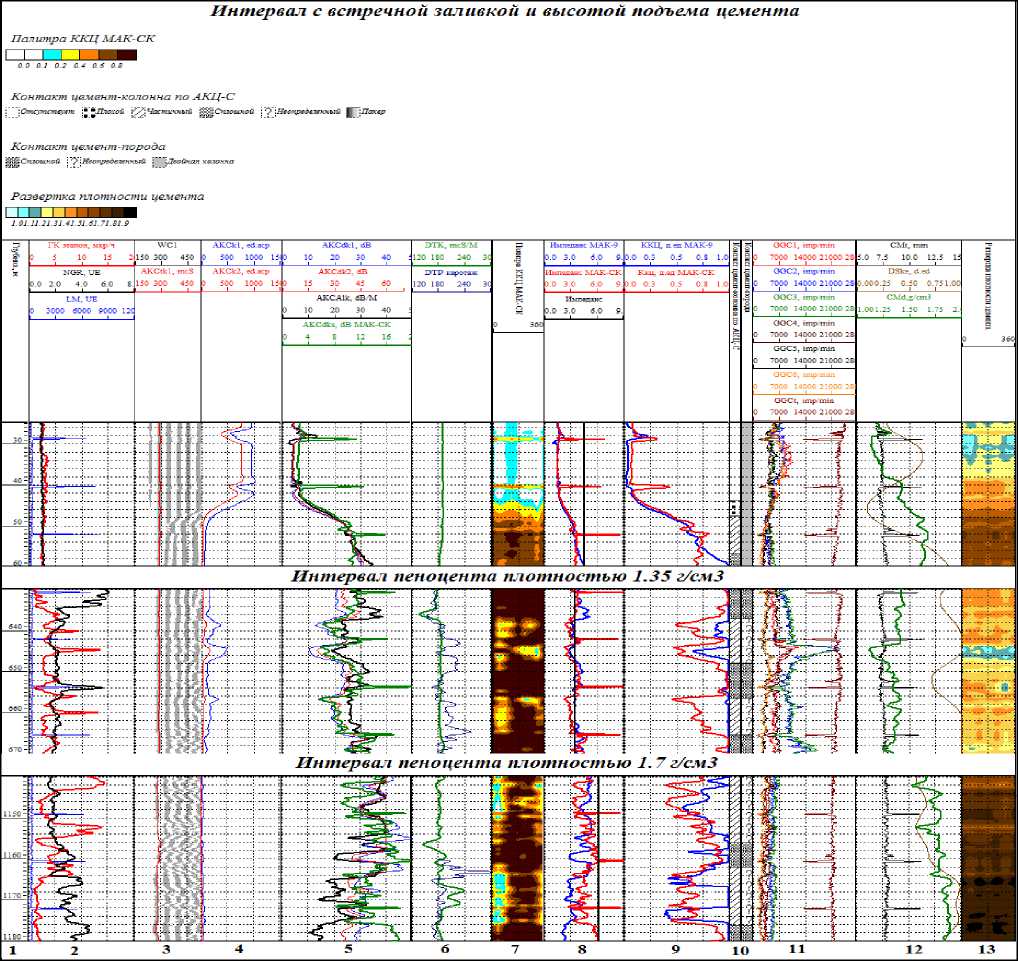The height and width of the screenshot is (961, 1018).
Task: Select dark maroon swatch in Палитра ККЦ МАК-СК
Action: pyautogui.click(x=127, y=55)
